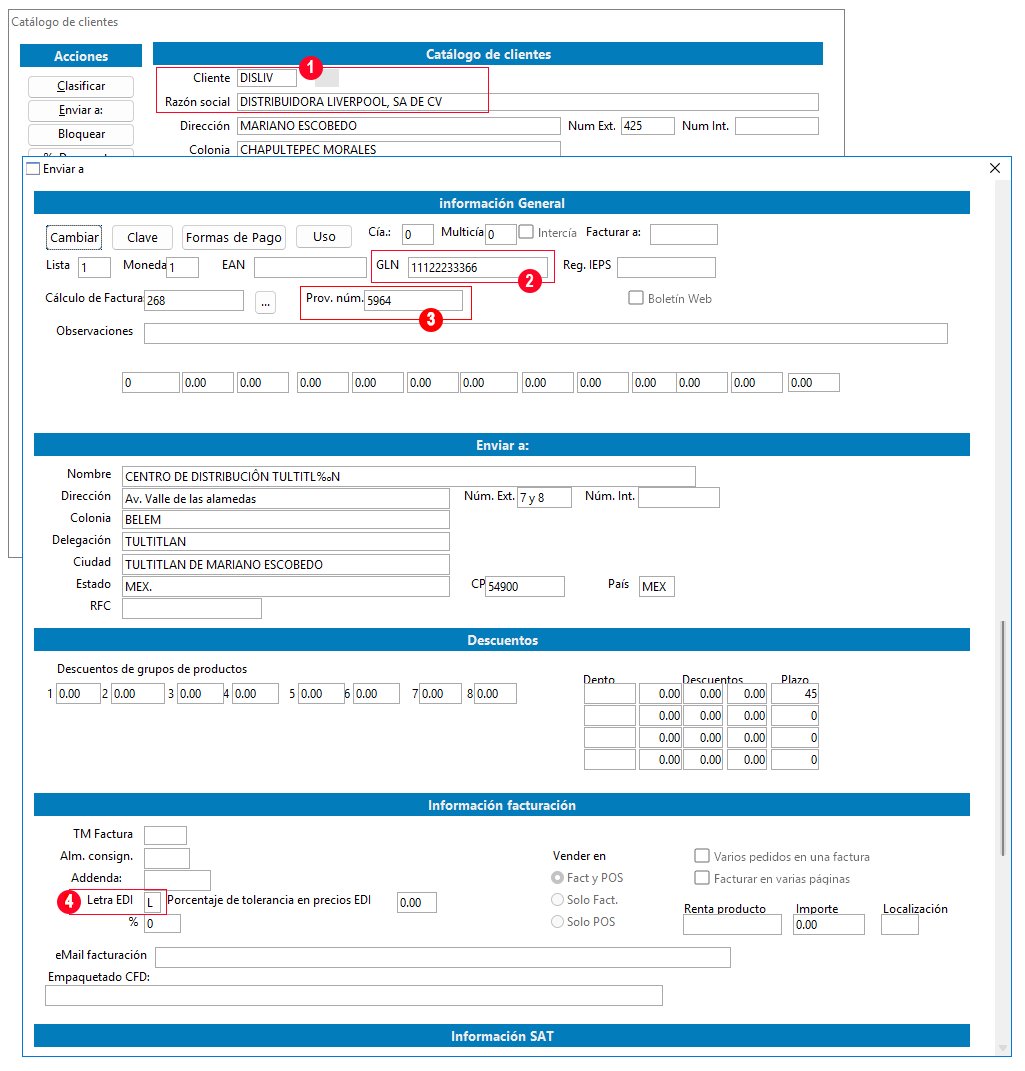This screenshot has width=1025, height=1071.
Task: Click the Uso button
Action: (324, 236)
